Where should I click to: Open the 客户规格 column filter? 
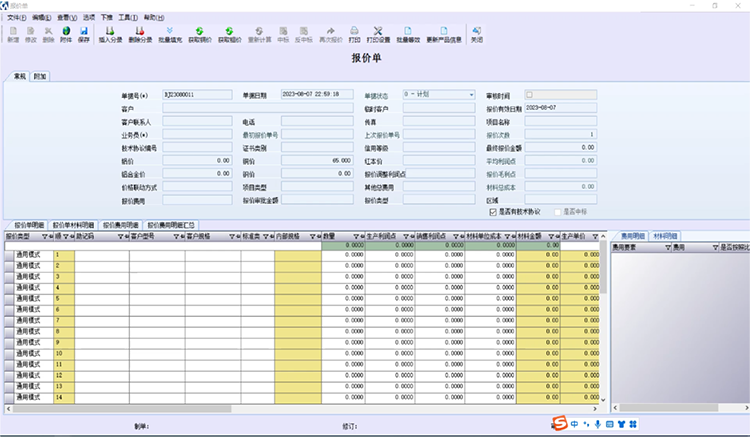[x=232, y=237]
